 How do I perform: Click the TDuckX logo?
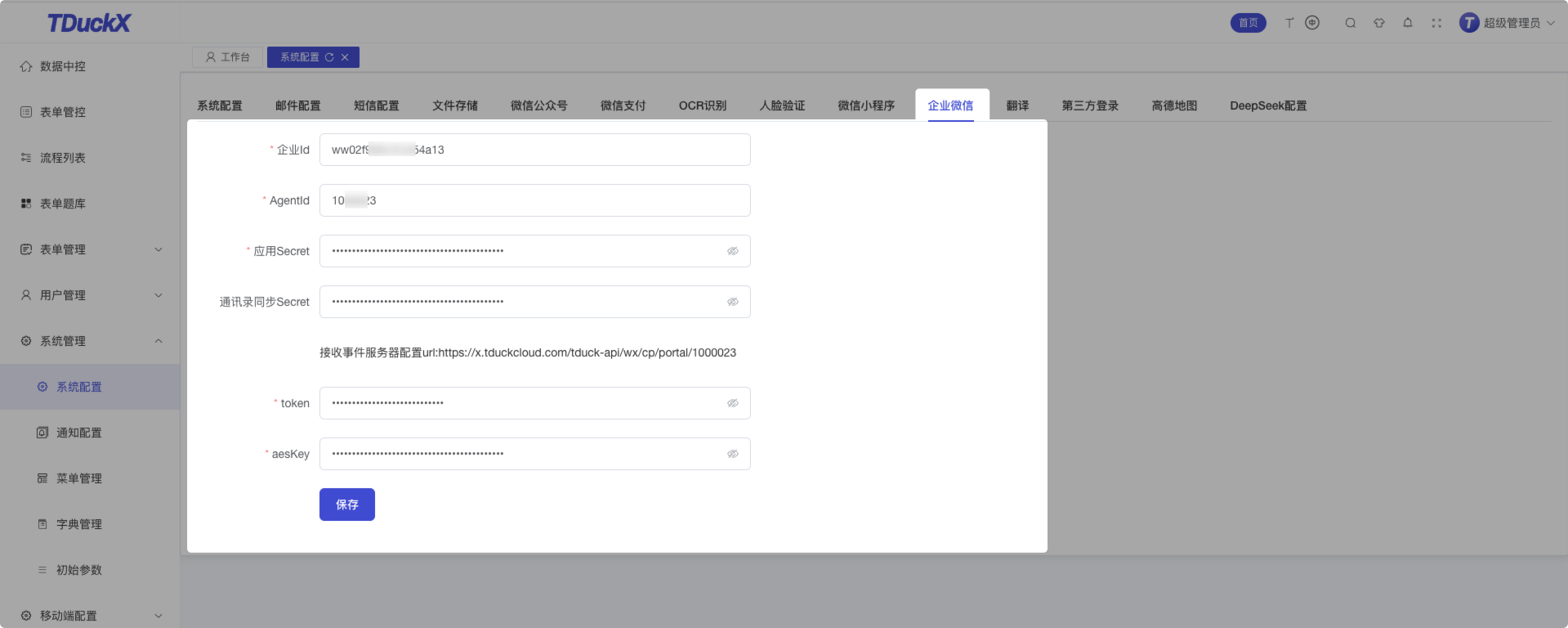88,23
